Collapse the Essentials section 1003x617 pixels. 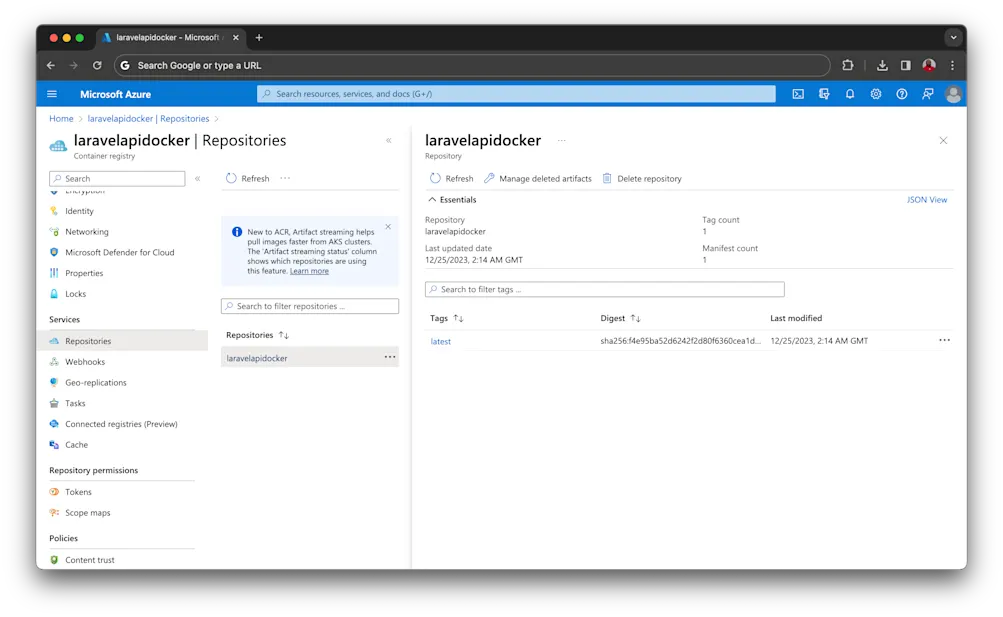click(x=453, y=199)
